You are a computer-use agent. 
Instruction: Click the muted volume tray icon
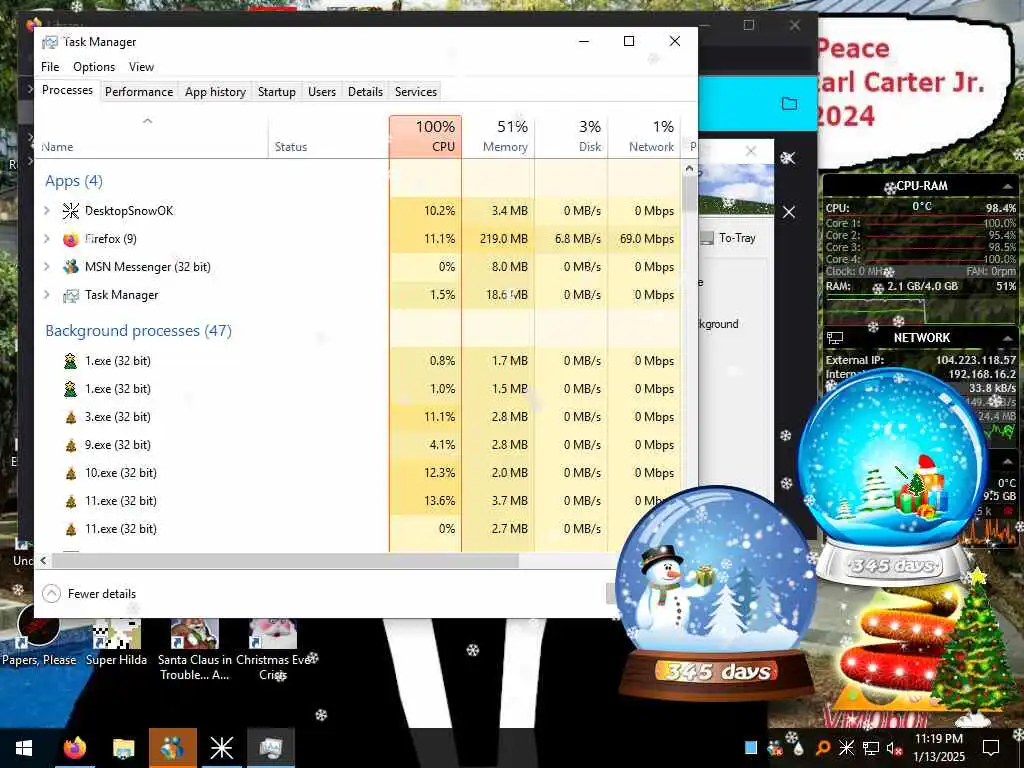pyautogui.click(x=893, y=748)
